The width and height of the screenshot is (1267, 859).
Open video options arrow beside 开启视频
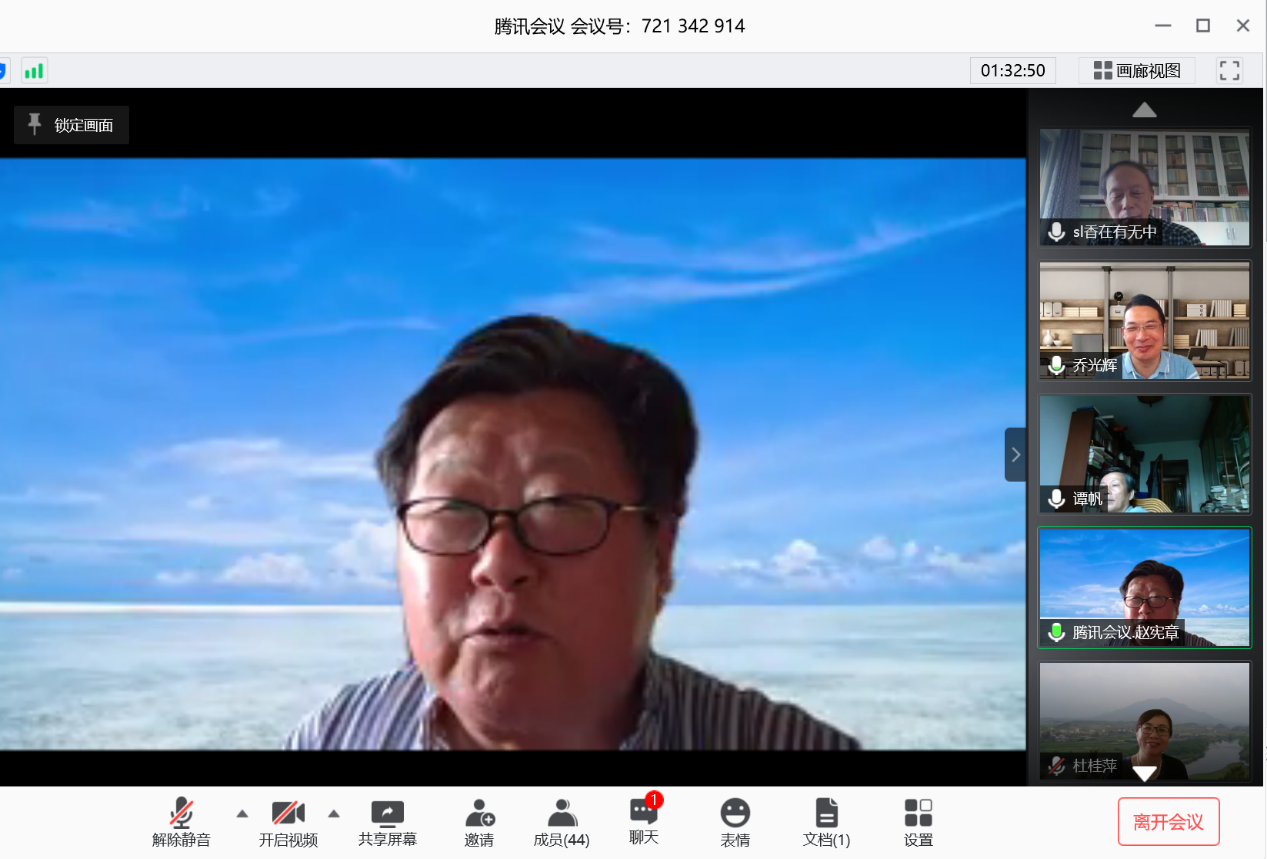(334, 813)
